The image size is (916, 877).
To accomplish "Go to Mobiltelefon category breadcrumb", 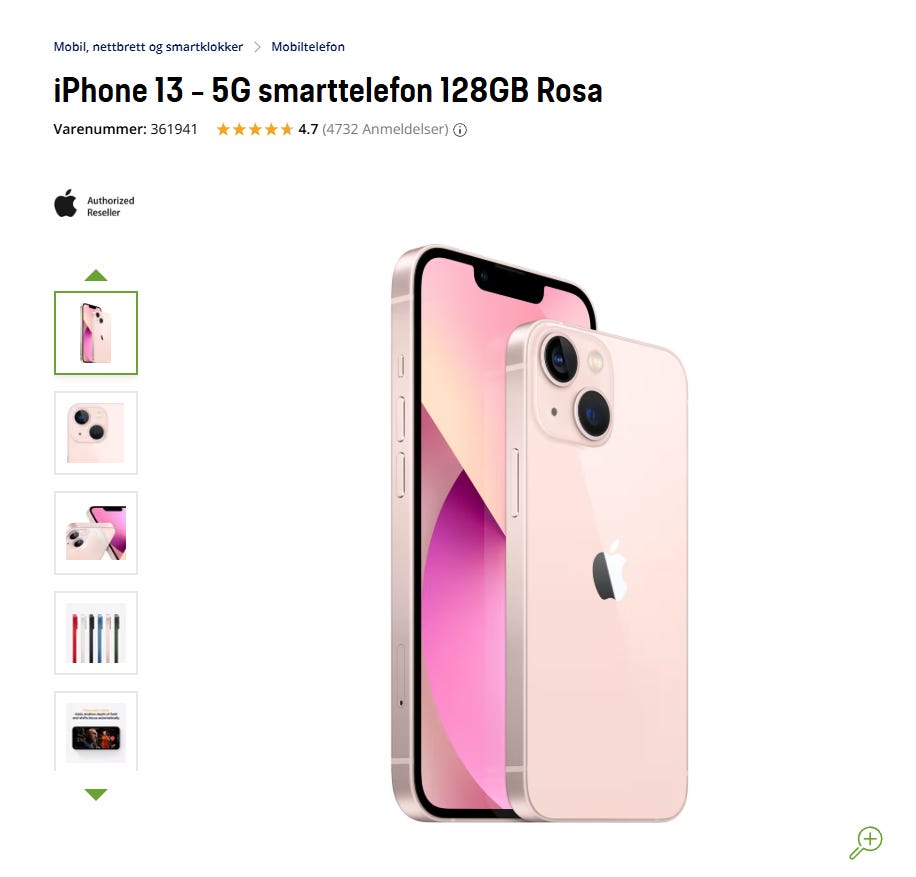I will [x=308, y=47].
